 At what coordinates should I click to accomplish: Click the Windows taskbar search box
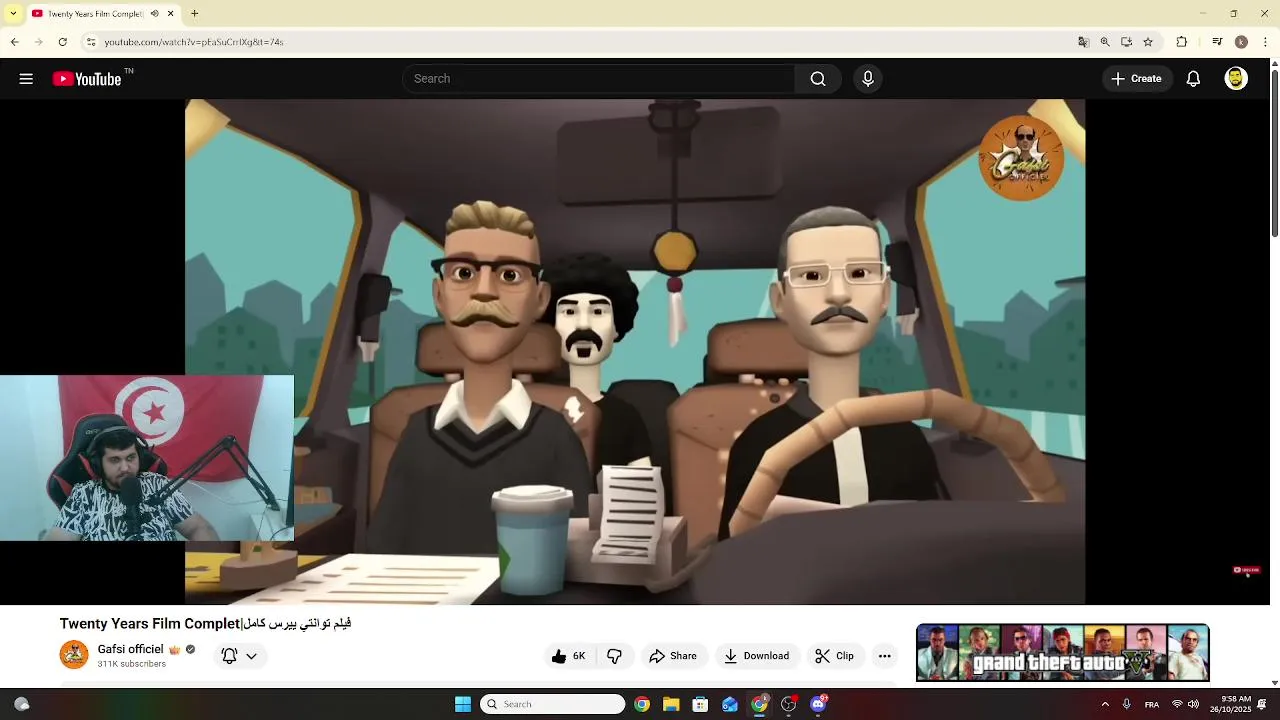pyautogui.click(x=553, y=704)
